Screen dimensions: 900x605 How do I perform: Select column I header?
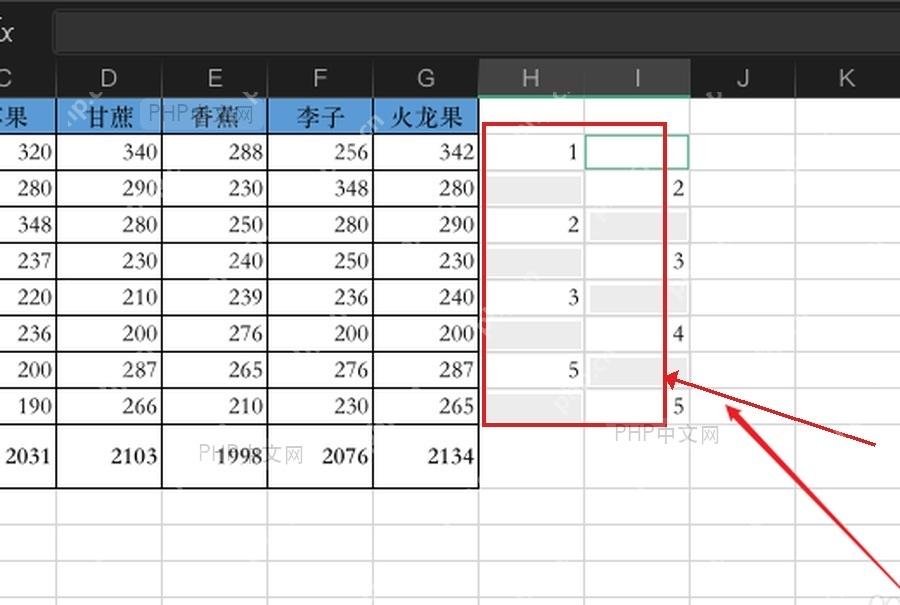(637, 78)
